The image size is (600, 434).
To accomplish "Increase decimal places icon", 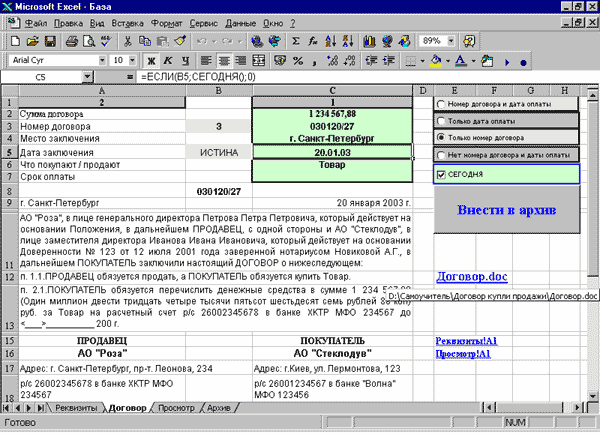I will [x=332, y=60].
